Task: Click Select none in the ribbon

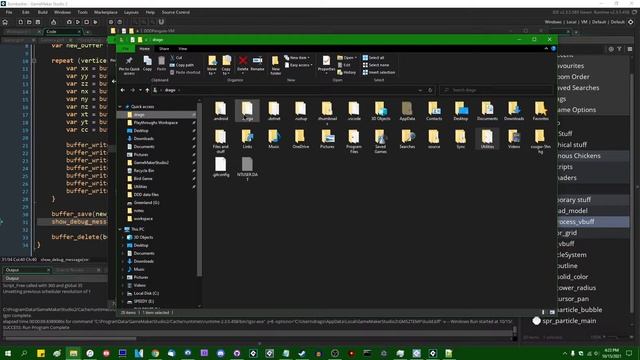Action: [376, 65]
